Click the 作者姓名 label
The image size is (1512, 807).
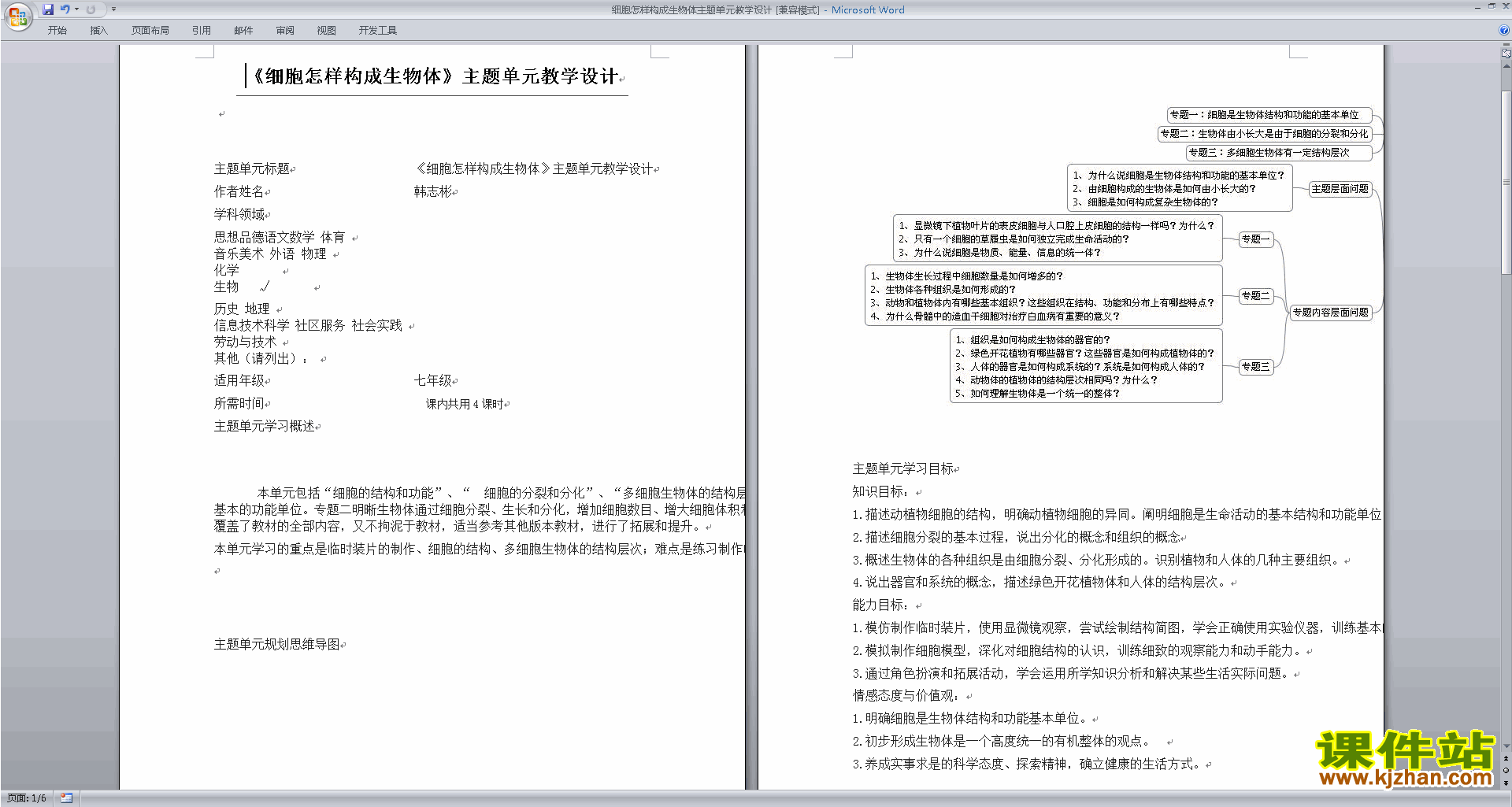(x=239, y=191)
